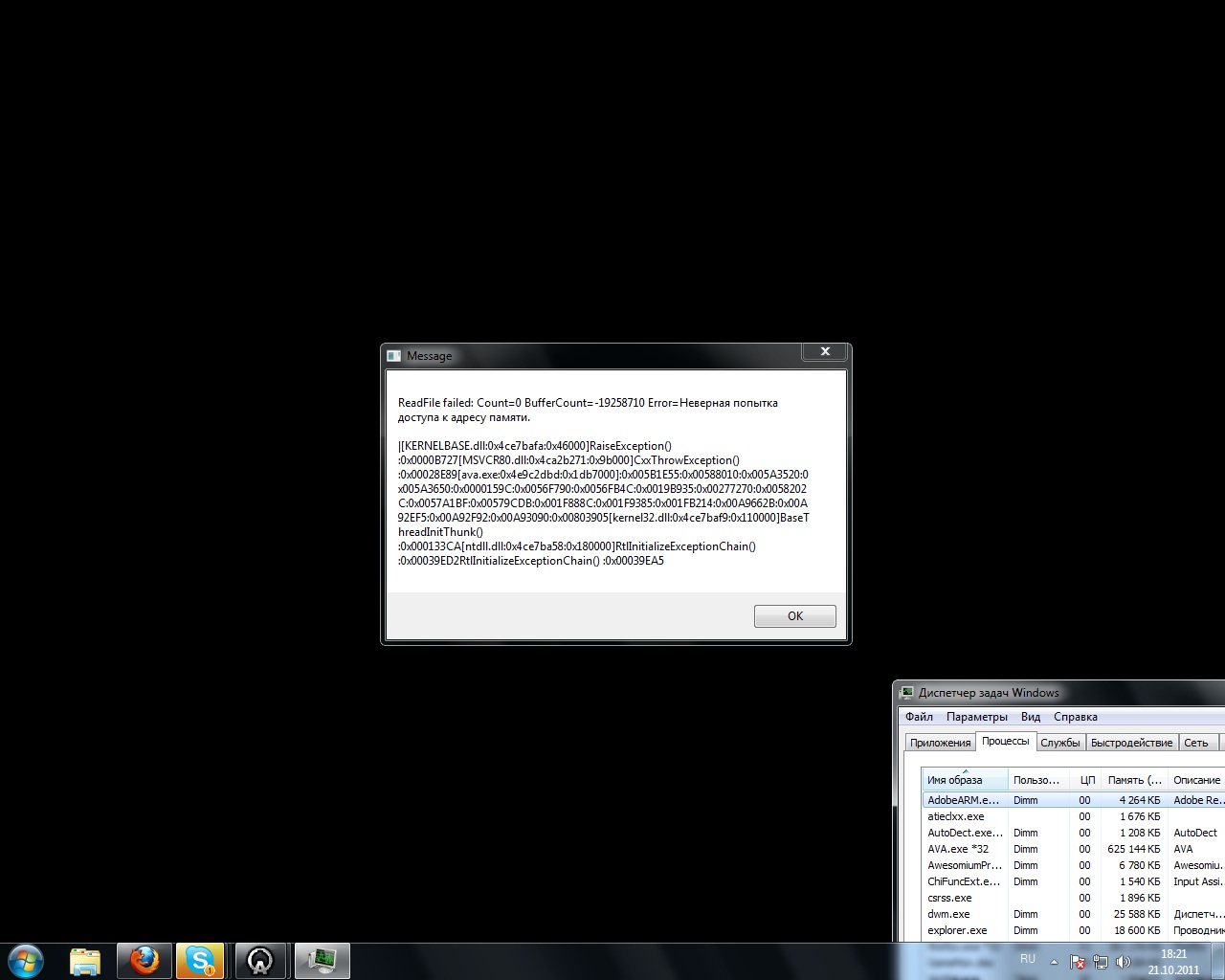The width and height of the screenshot is (1225, 980).
Task: Click the 25 588 КБ memory value
Action: pyautogui.click(x=1137, y=914)
